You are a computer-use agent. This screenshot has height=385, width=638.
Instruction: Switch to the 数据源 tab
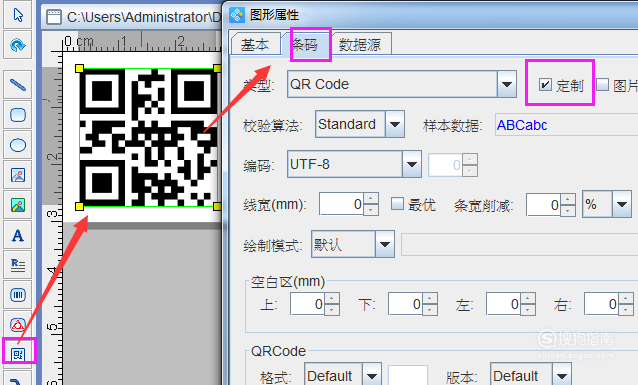[x=360, y=44]
